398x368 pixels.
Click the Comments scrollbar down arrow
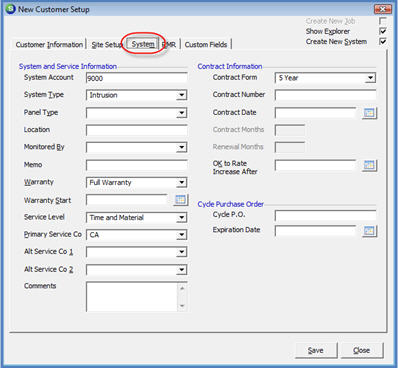(x=182, y=306)
